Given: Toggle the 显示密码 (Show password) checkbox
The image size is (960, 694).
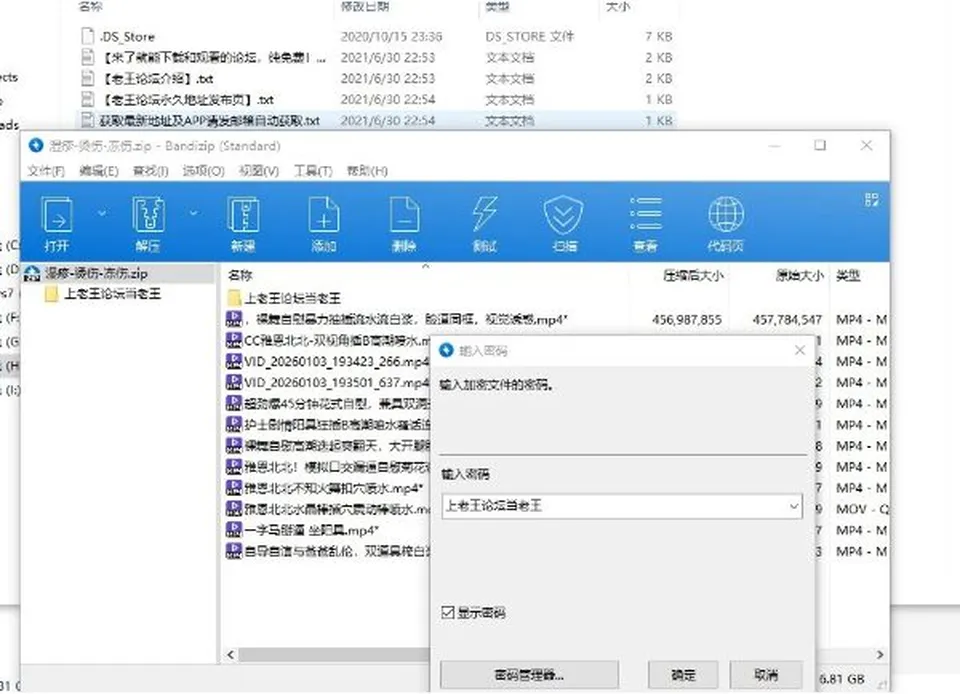Looking at the screenshot, I should pos(448,612).
